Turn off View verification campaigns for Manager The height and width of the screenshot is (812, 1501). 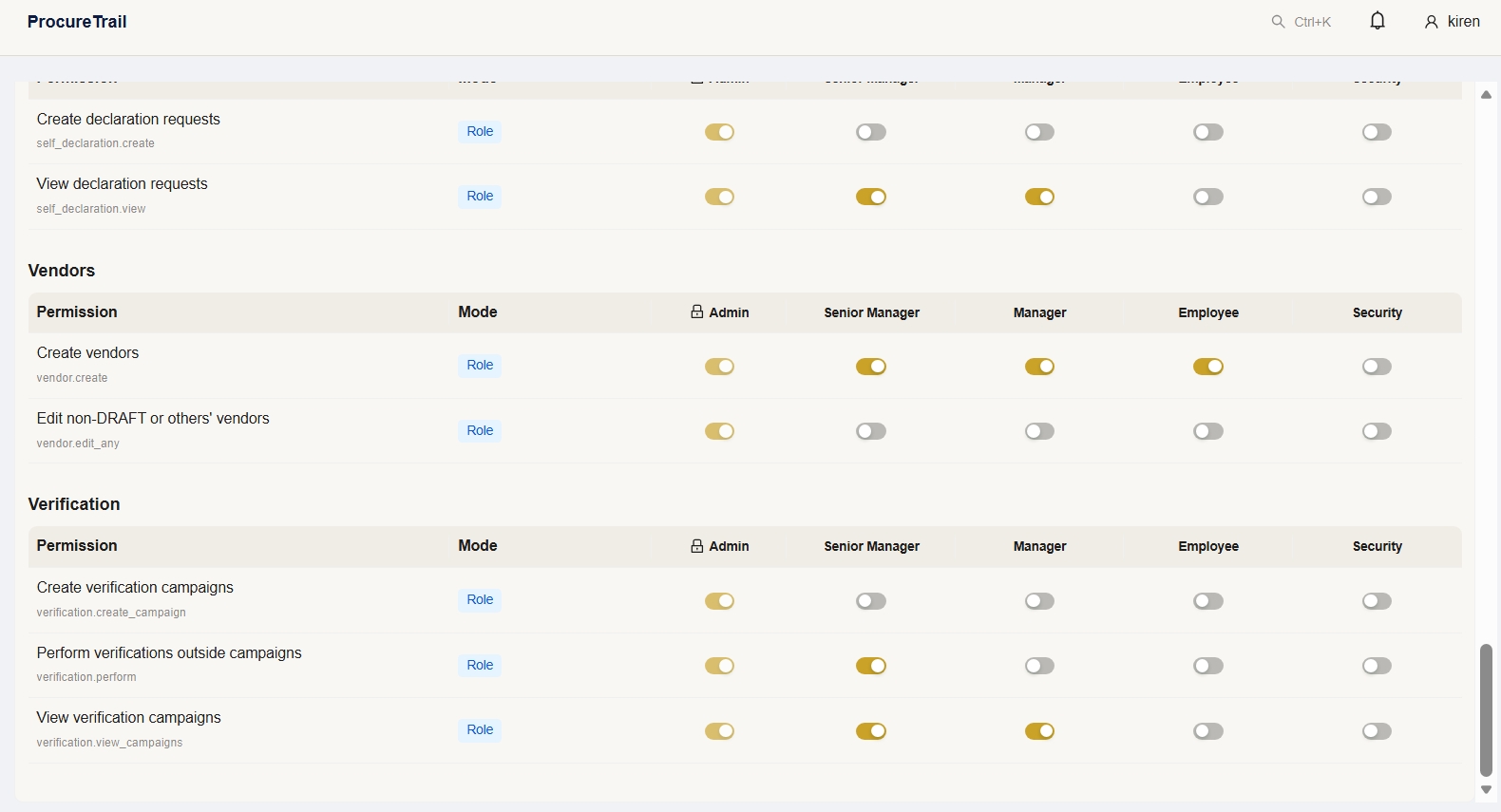coord(1039,731)
